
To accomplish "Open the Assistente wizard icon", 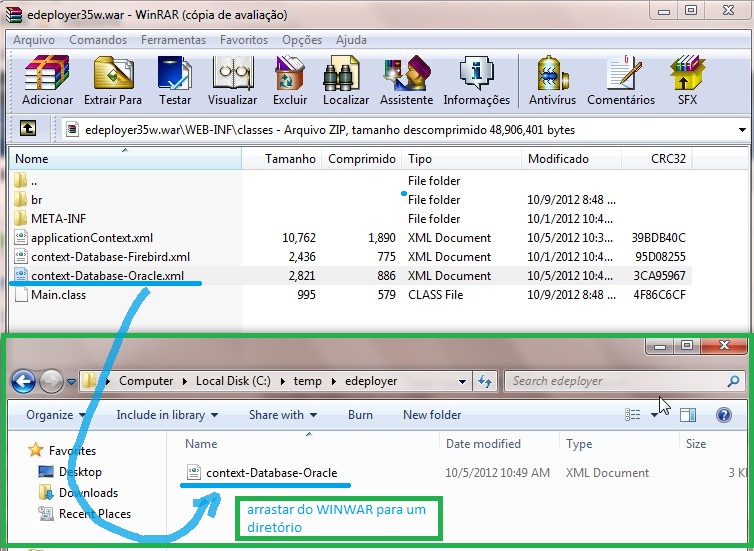I will [x=407, y=80].
